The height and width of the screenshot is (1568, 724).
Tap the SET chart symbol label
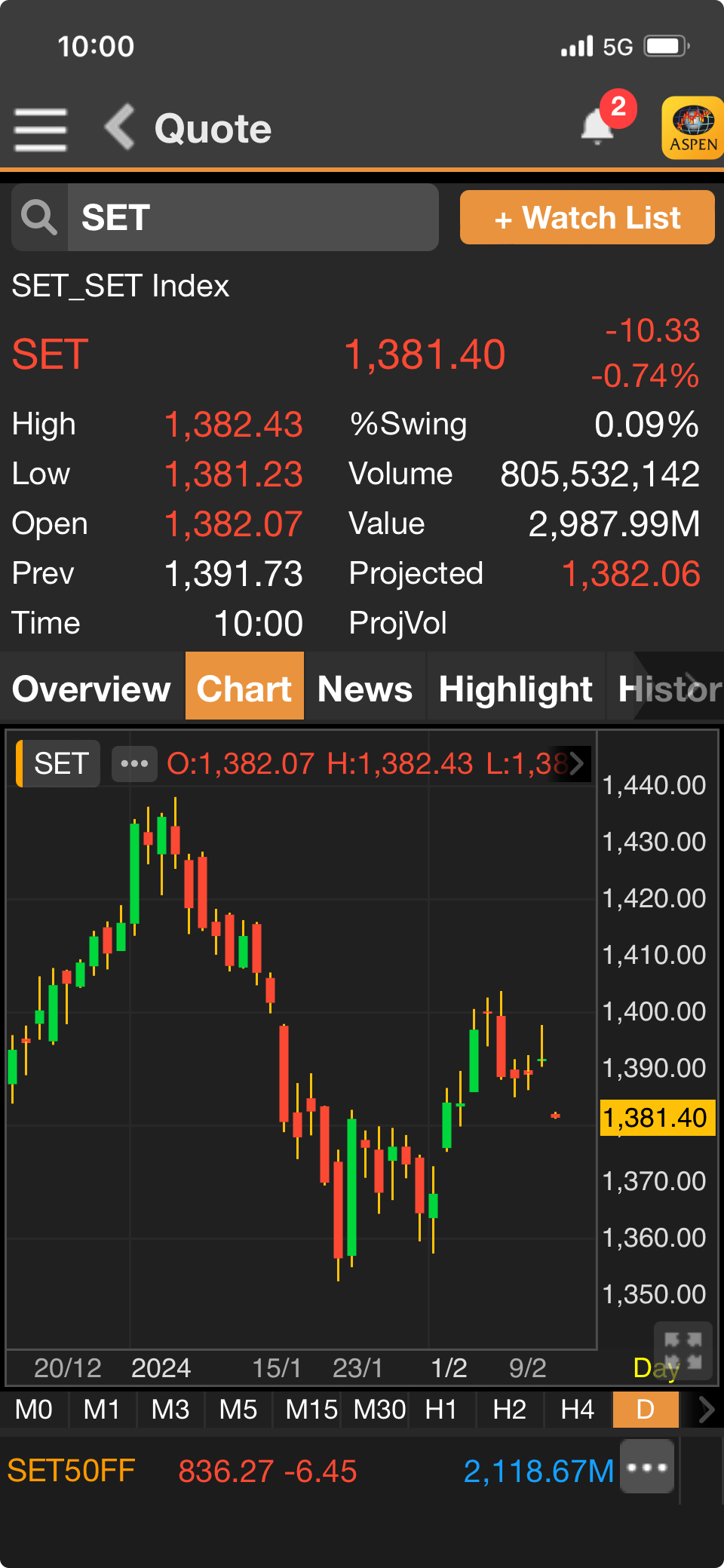59,763
